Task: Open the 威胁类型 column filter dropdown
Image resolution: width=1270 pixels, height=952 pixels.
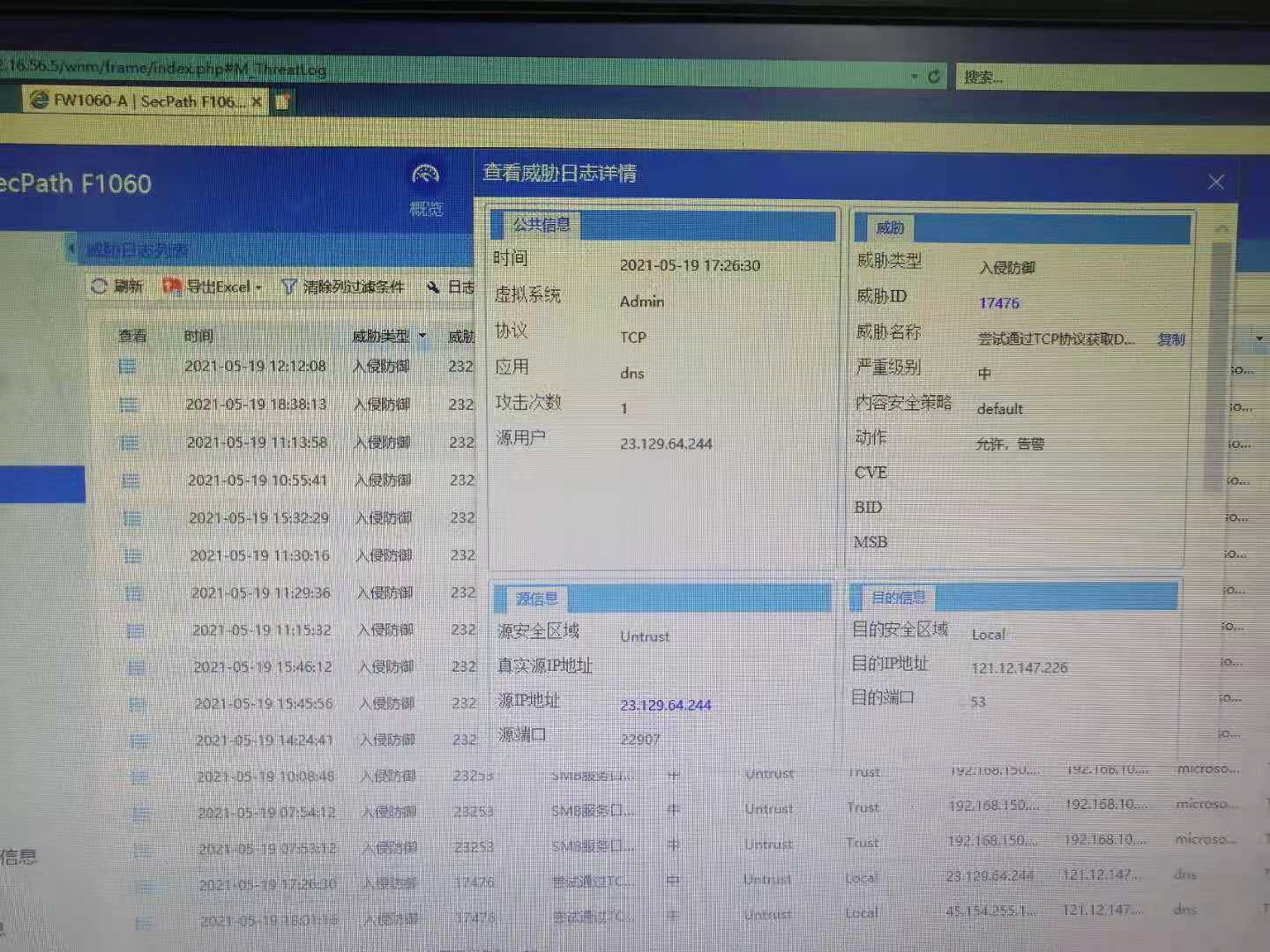Action: click(422, 336)
